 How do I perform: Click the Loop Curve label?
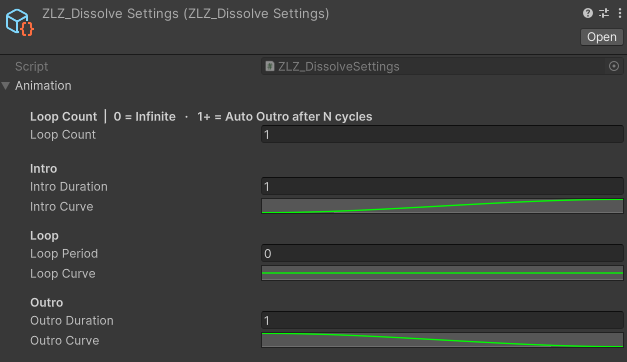tap(63, 274)
